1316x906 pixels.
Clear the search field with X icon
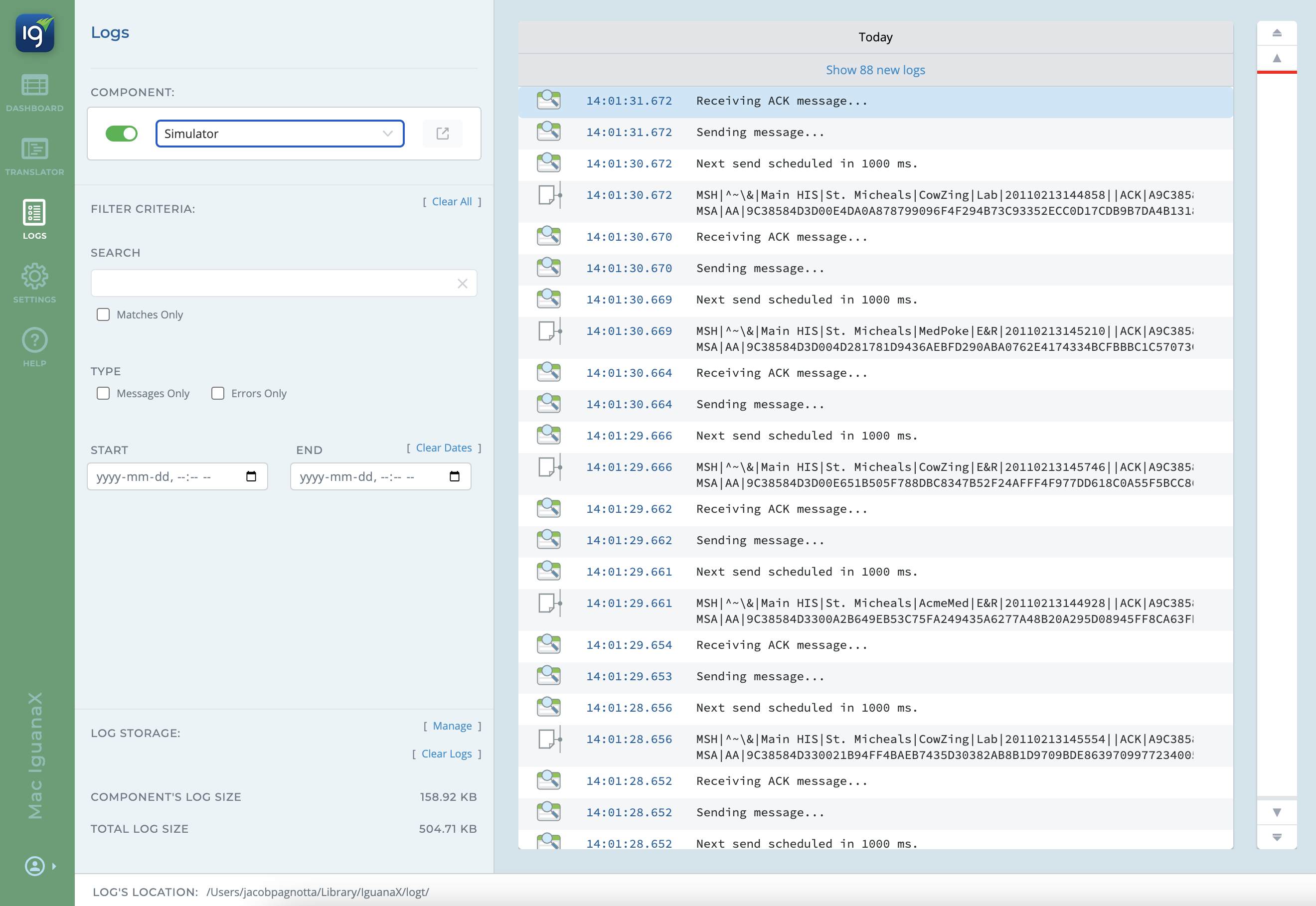[x=463, y=283]
